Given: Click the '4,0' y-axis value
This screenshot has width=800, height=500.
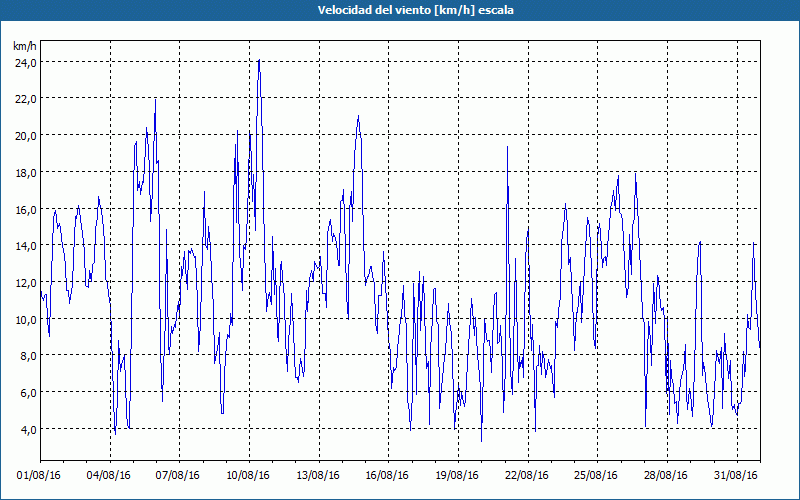Looking at the screenshot, I should click(29, 430).
